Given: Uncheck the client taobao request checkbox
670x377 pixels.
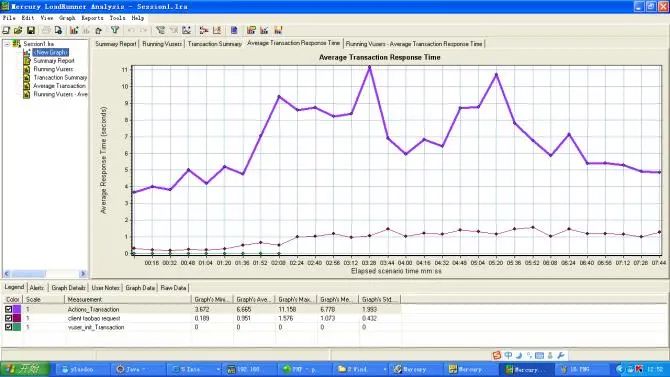Looking at the screenshot, I should point(8,318).
